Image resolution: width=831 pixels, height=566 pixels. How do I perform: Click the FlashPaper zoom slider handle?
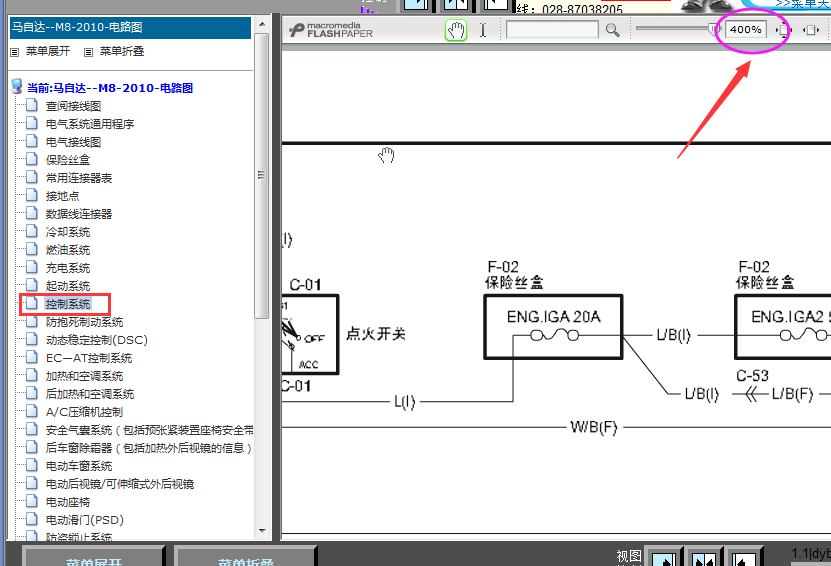point(713,29)
